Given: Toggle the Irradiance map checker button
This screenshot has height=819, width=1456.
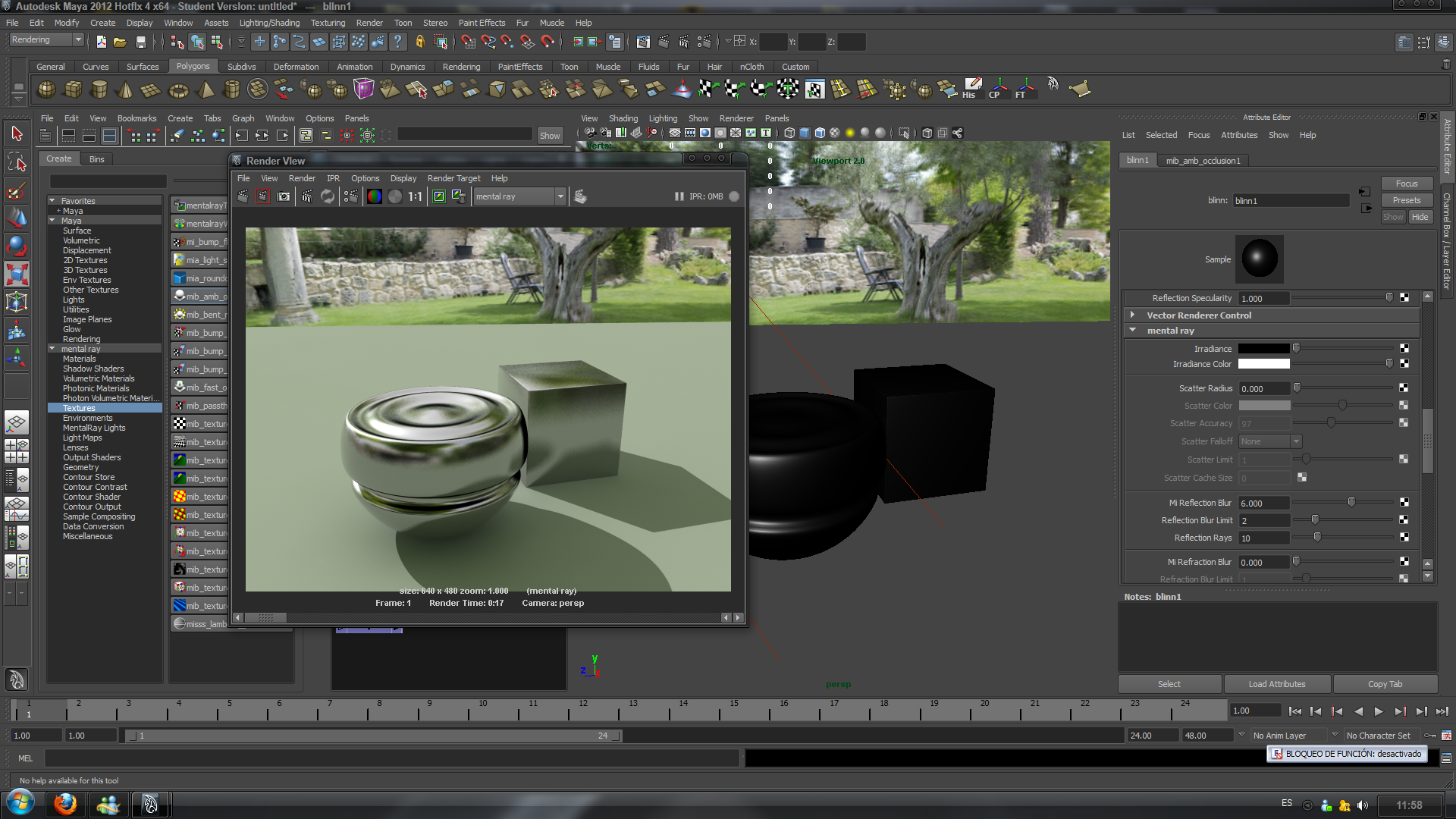Looking at the screenshot, I should point(1404,348).
